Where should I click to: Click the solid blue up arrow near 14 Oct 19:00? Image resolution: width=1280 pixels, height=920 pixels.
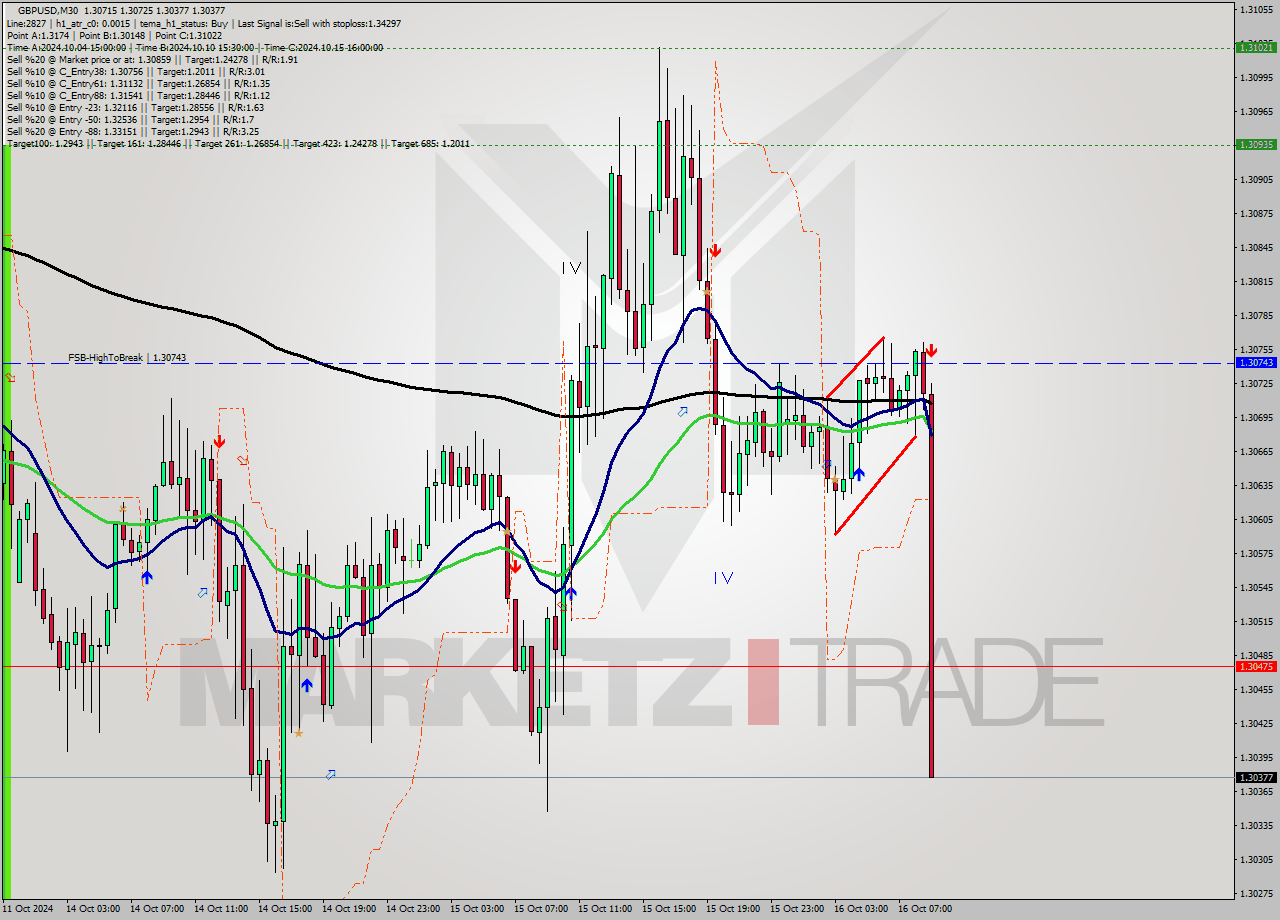(307, 685)
